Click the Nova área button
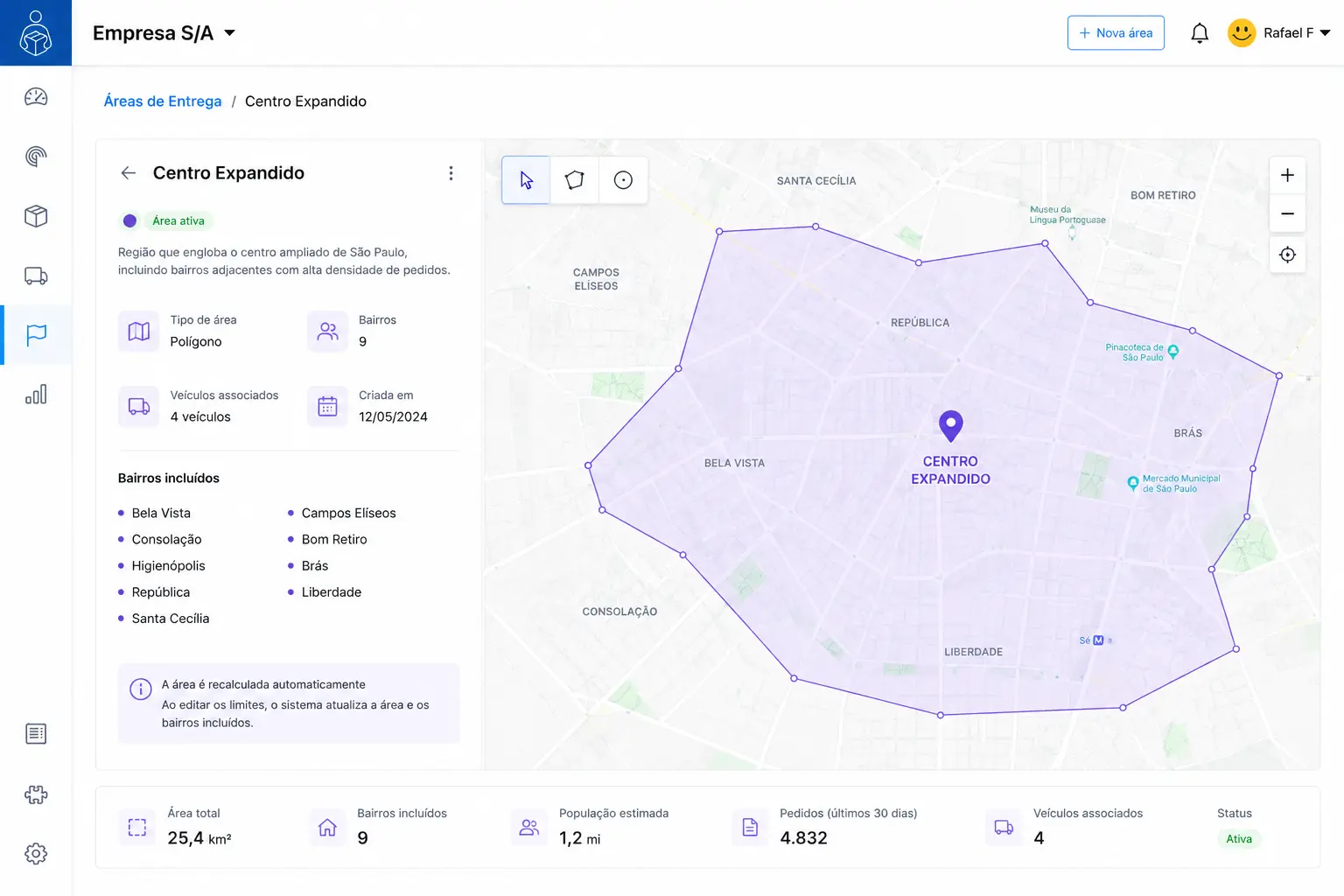Viewport: 1344px width, 896px height. coord(1116,33)
